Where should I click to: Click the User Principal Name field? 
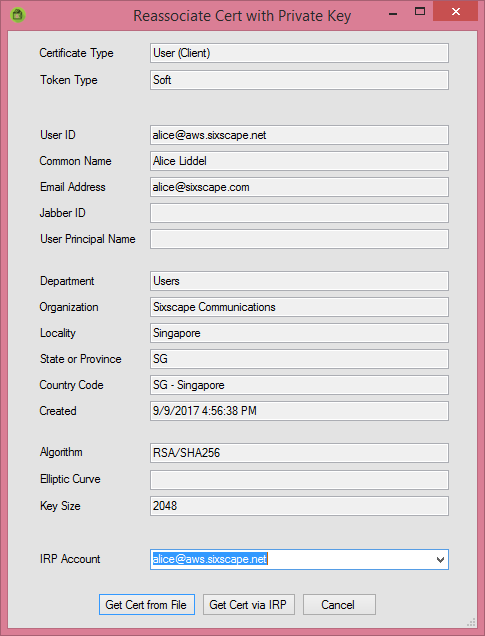pos(299,239)
